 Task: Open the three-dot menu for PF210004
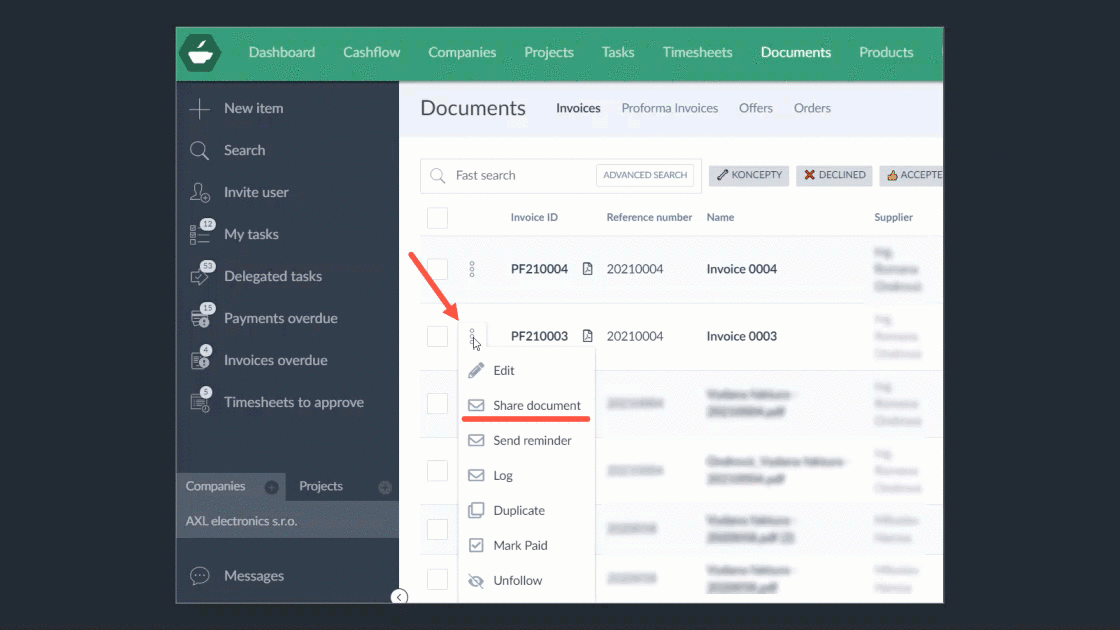pyautogui.click(x=472, y=269)
